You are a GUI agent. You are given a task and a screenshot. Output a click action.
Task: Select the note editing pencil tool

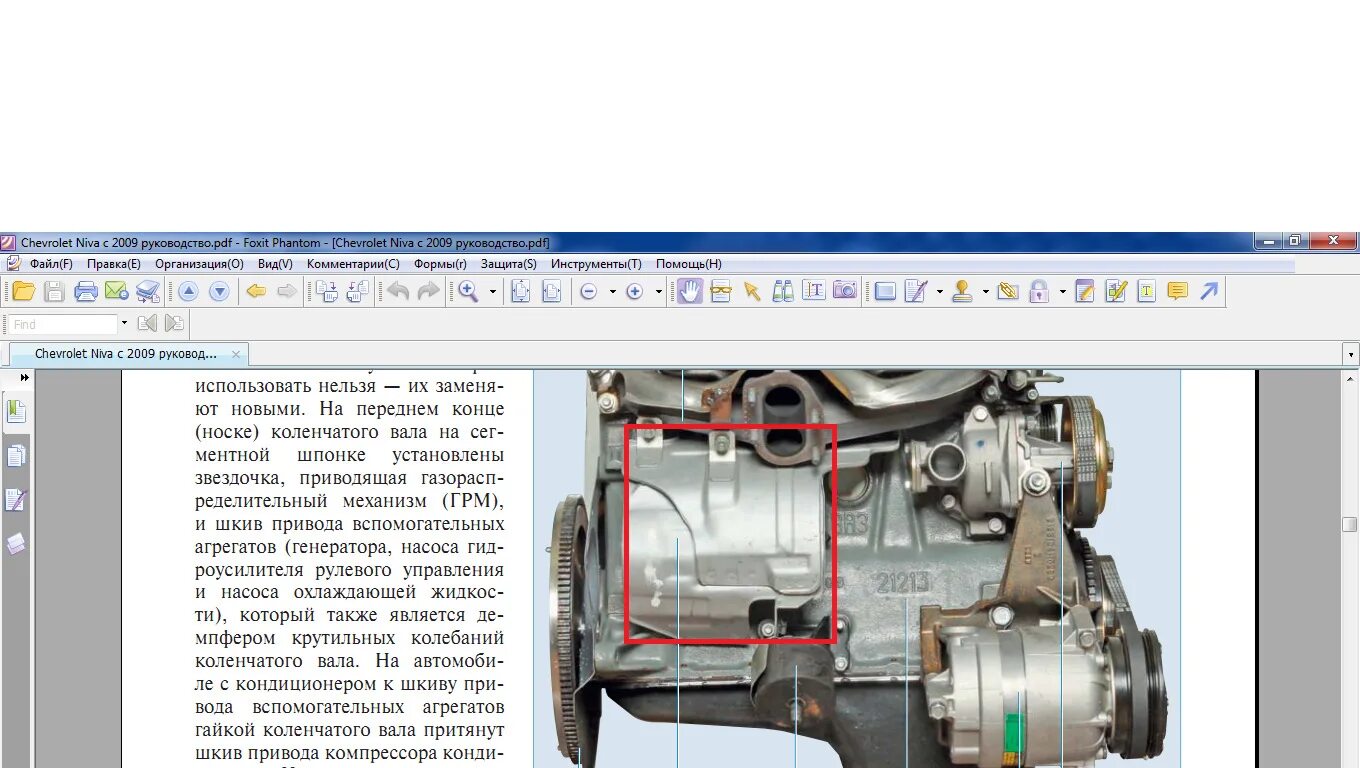click(x=1085, y=291)
